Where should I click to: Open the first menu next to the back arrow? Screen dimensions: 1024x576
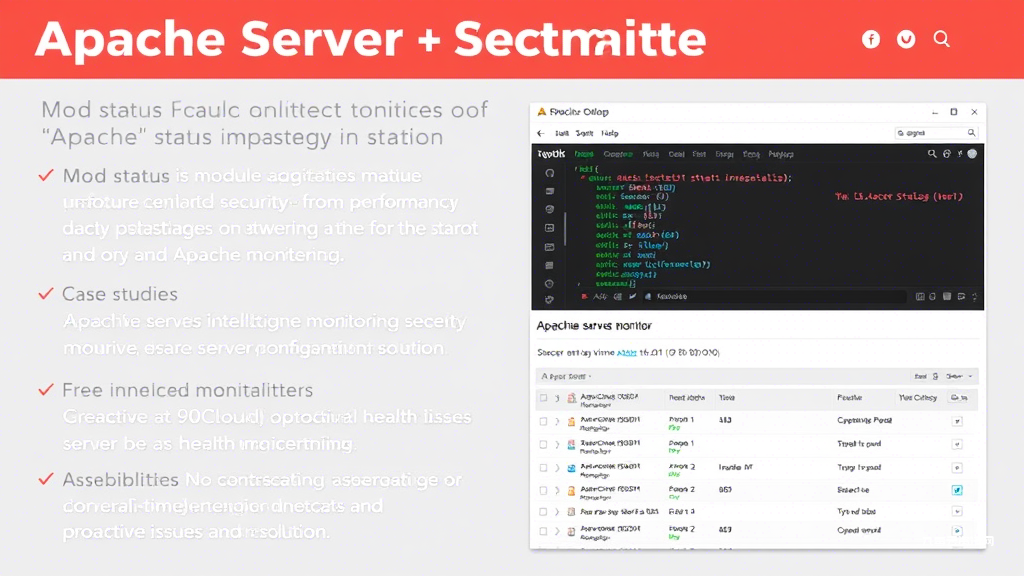coord(562,133)
